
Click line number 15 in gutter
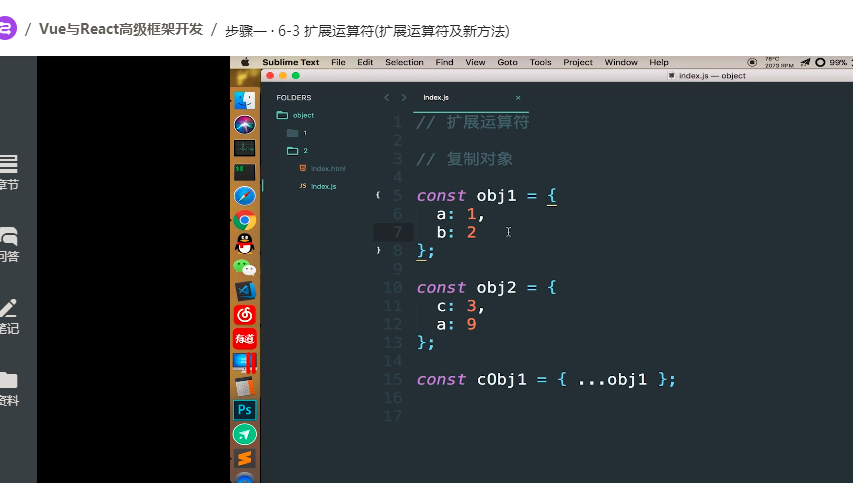393,379
